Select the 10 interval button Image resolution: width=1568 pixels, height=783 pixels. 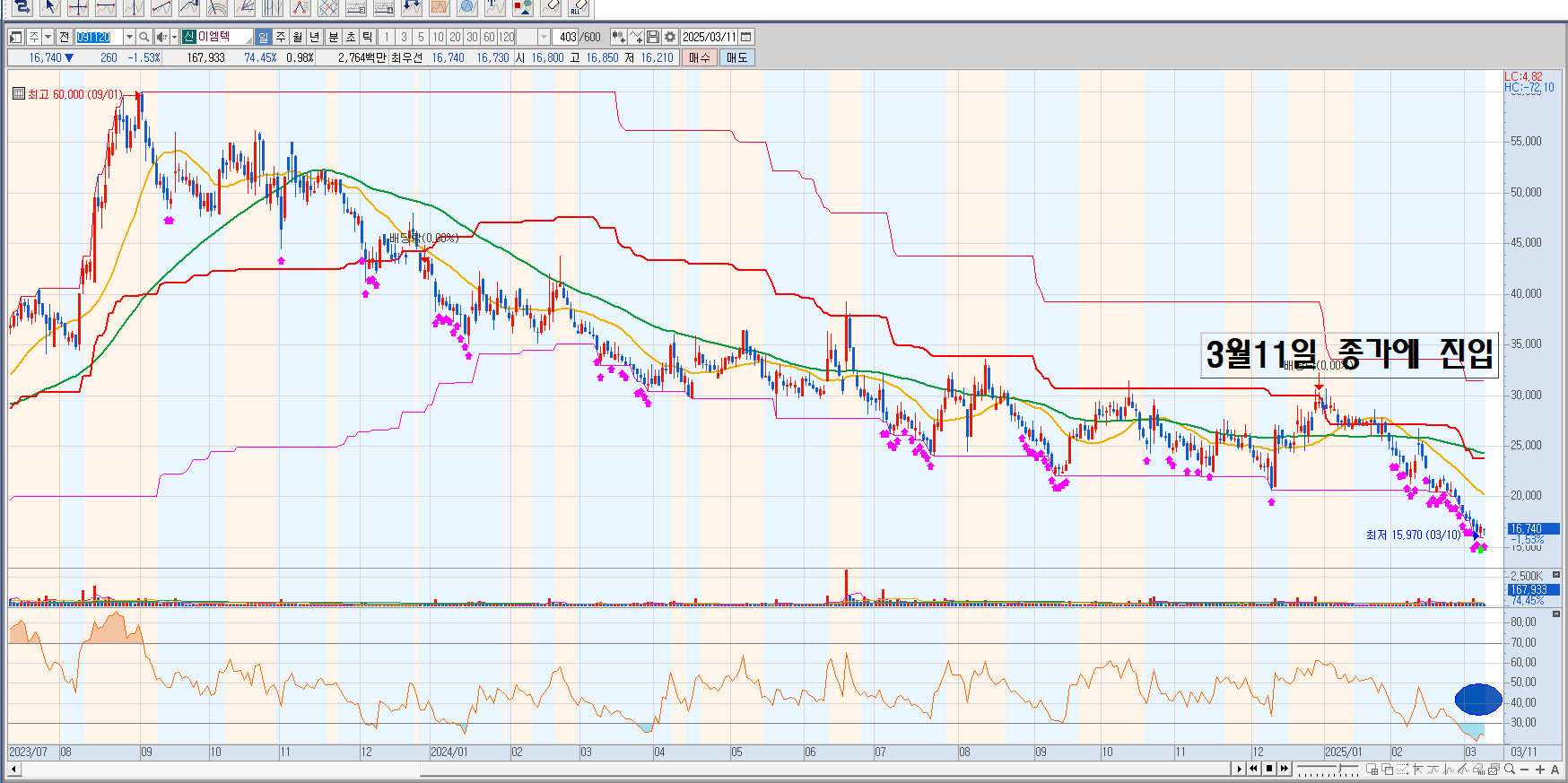tap(438, 37)
